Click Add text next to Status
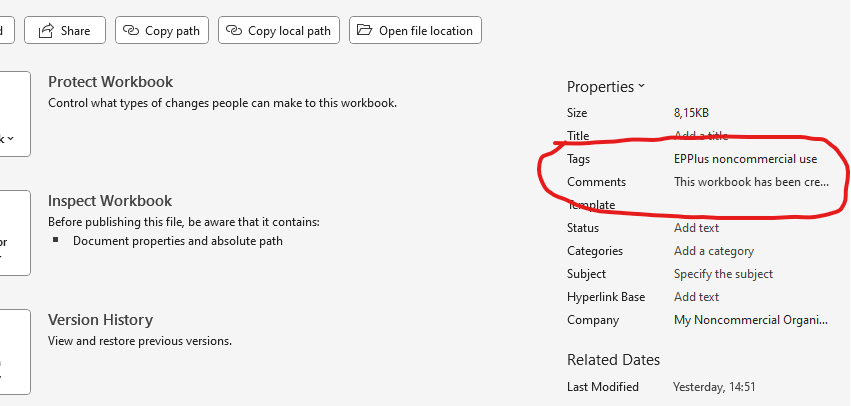Screen dimensions: 851x406 (x=696, y=228)
